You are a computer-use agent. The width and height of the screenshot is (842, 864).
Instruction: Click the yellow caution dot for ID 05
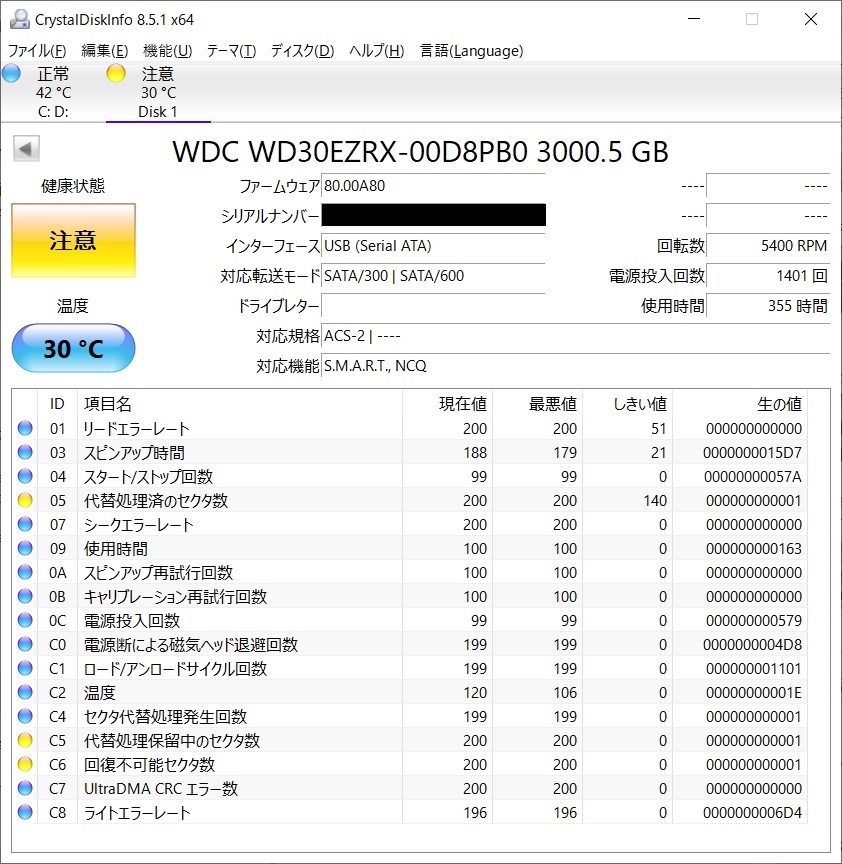tap(25, 500)
